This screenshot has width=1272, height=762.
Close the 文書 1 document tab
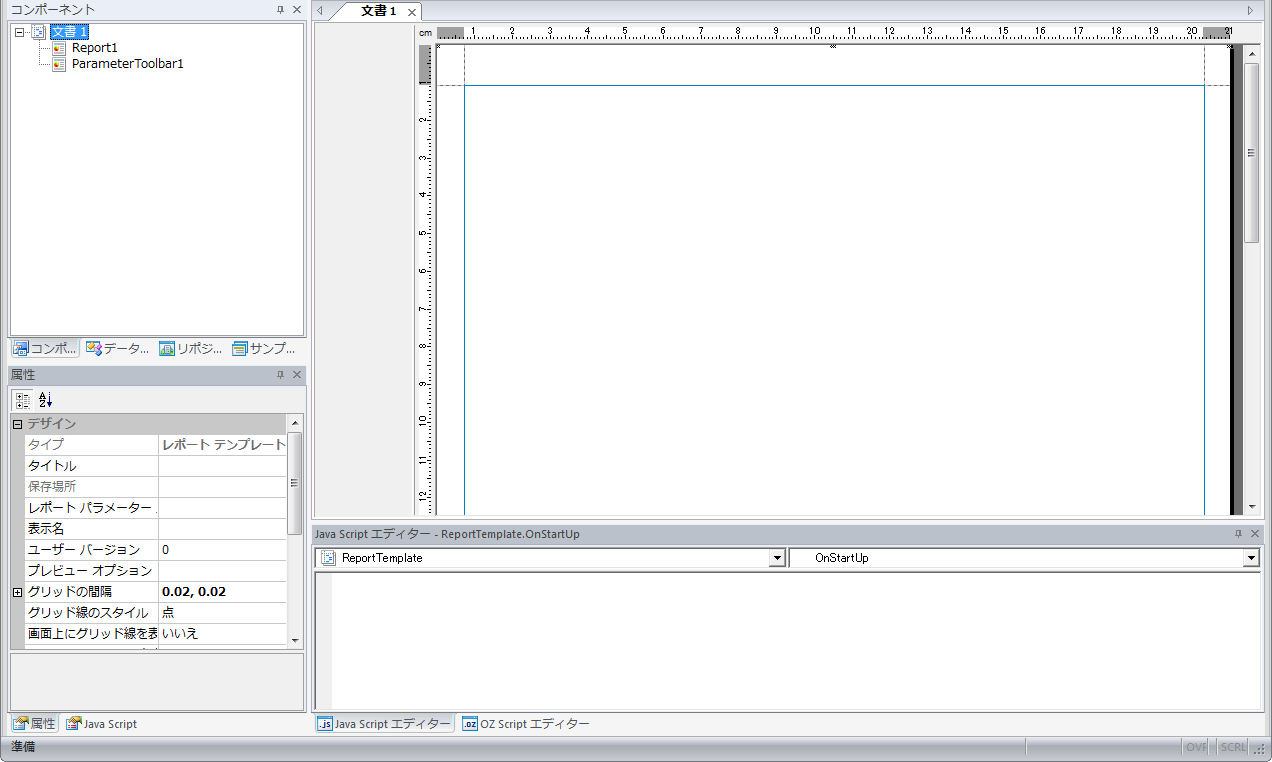click(412, 12)
